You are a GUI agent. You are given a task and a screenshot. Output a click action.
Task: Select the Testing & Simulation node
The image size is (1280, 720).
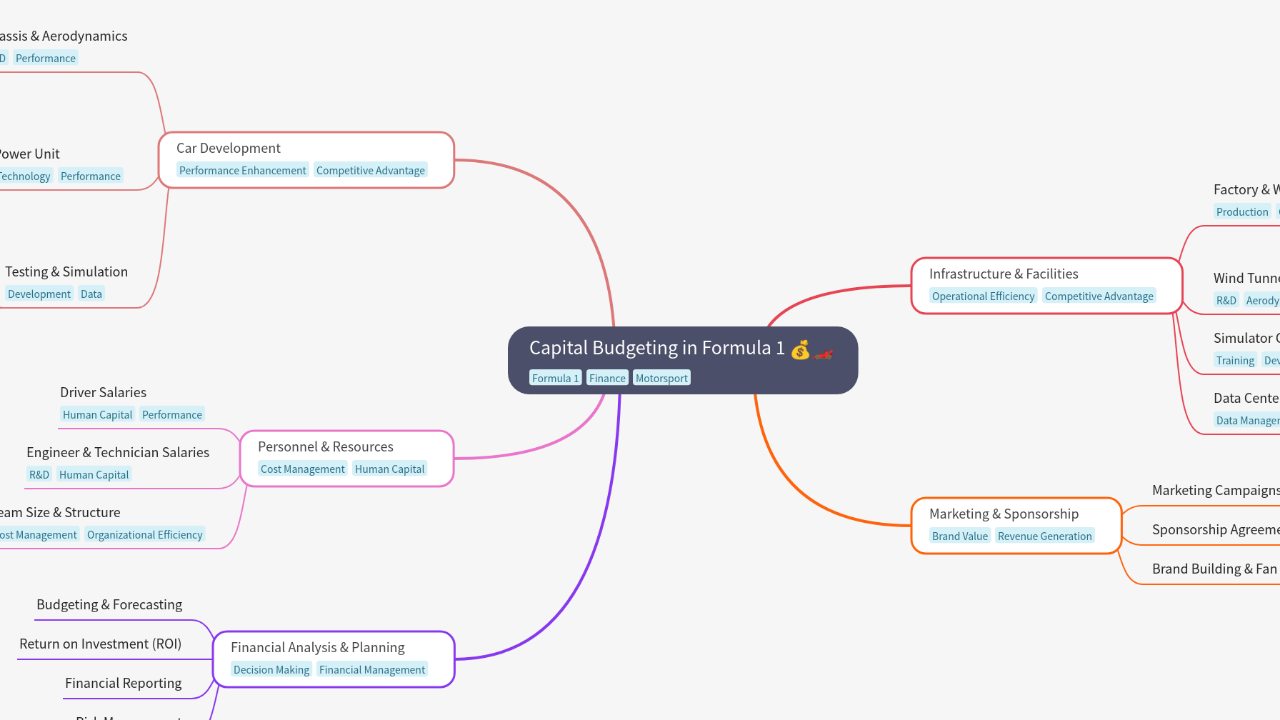pyautogui.click(x=66, y=272)
